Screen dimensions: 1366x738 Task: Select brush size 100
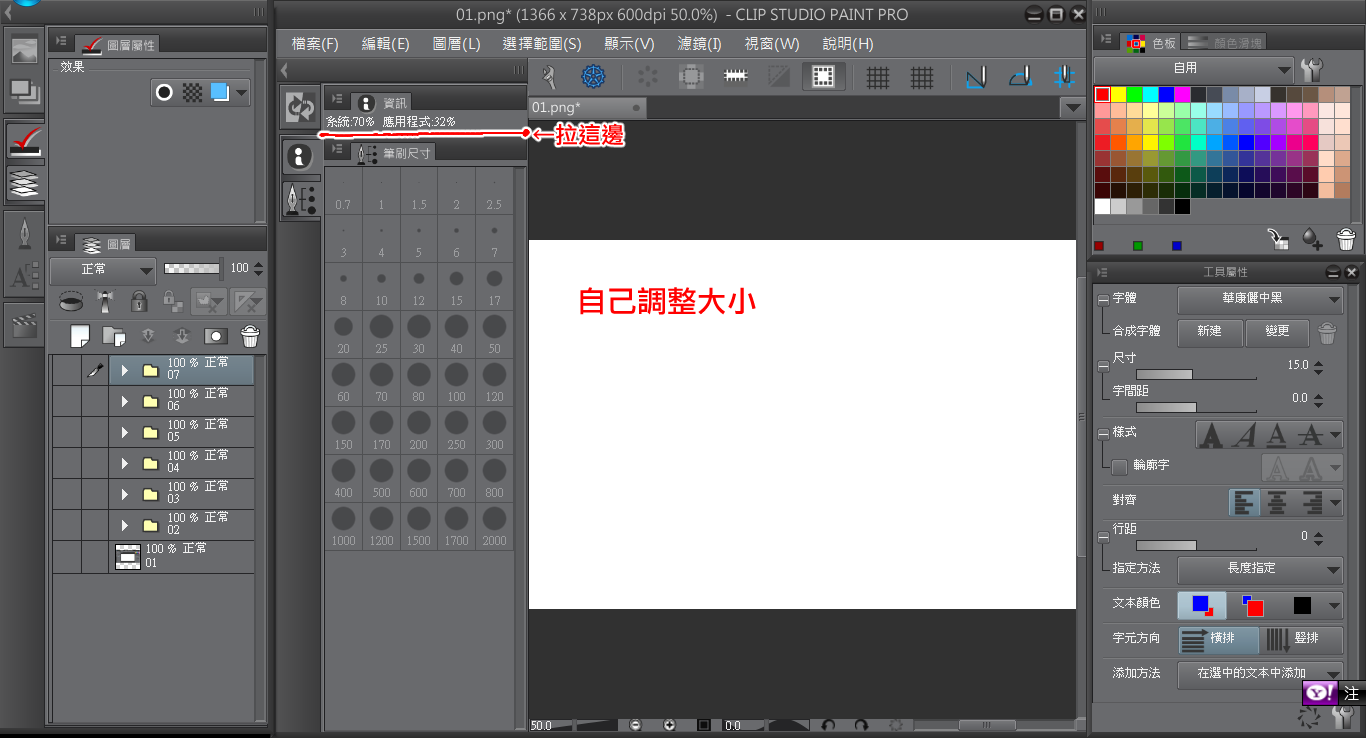pyautogui.click(x=457, y=382)
